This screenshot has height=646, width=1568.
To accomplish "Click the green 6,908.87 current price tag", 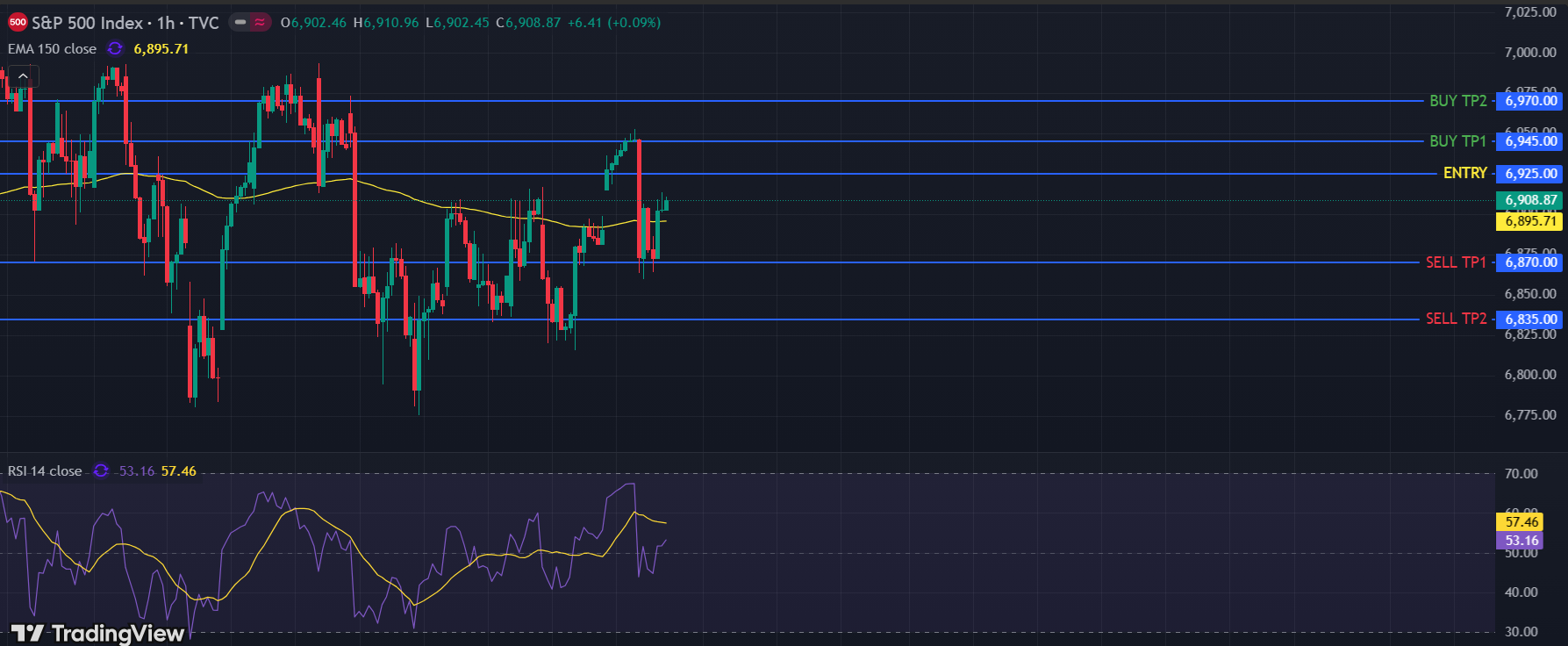I will click(1531, 200).
